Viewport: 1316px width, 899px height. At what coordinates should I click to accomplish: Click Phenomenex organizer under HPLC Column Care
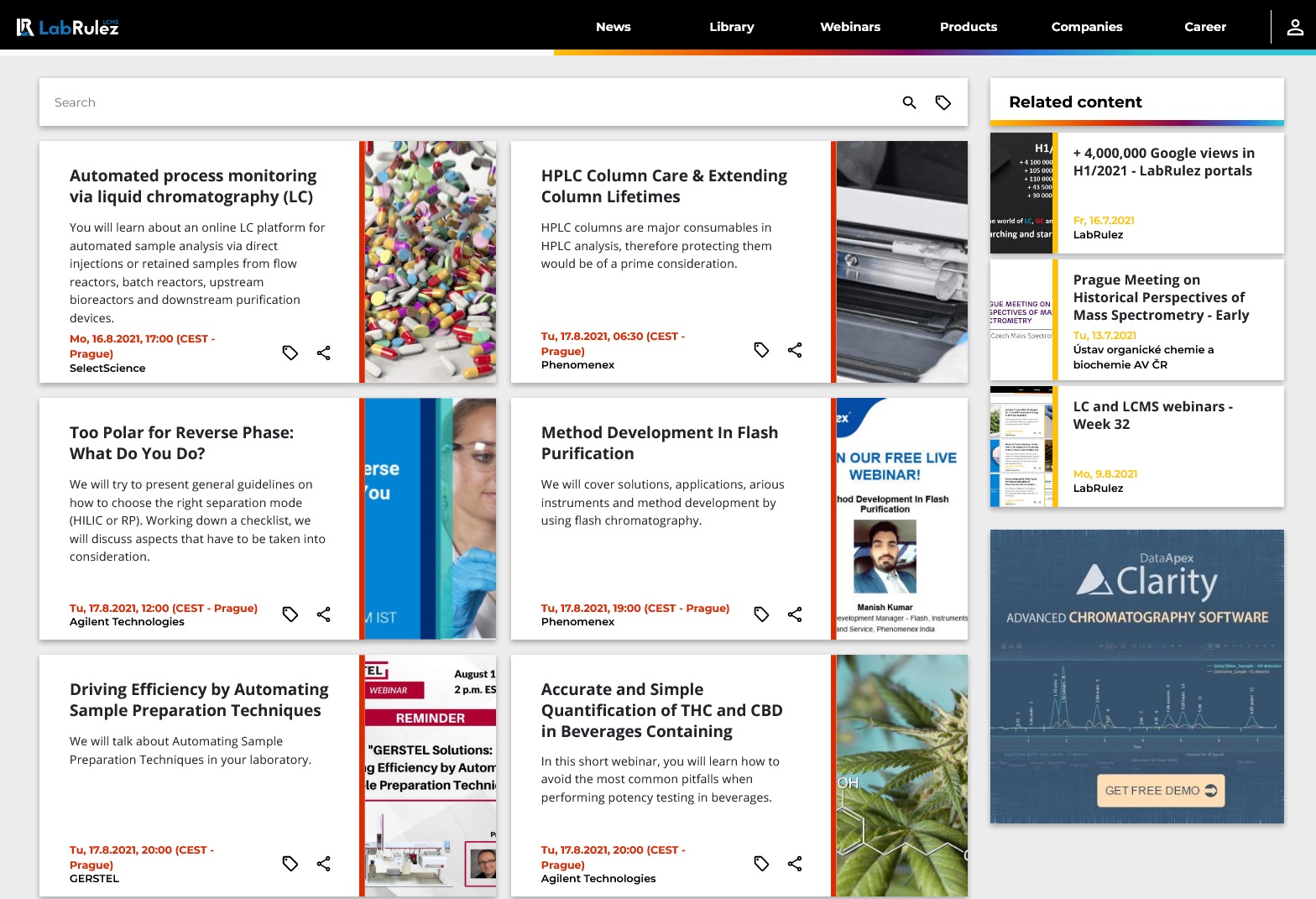(x=577, y=365)
